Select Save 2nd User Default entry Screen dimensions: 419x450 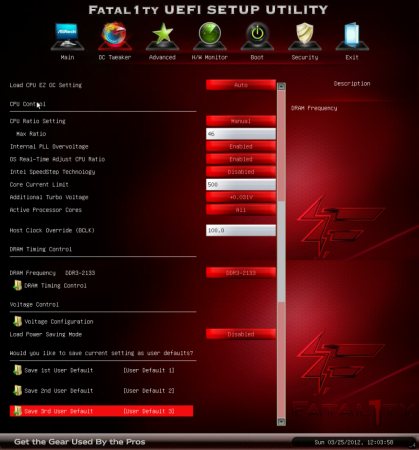coord(101,391)
